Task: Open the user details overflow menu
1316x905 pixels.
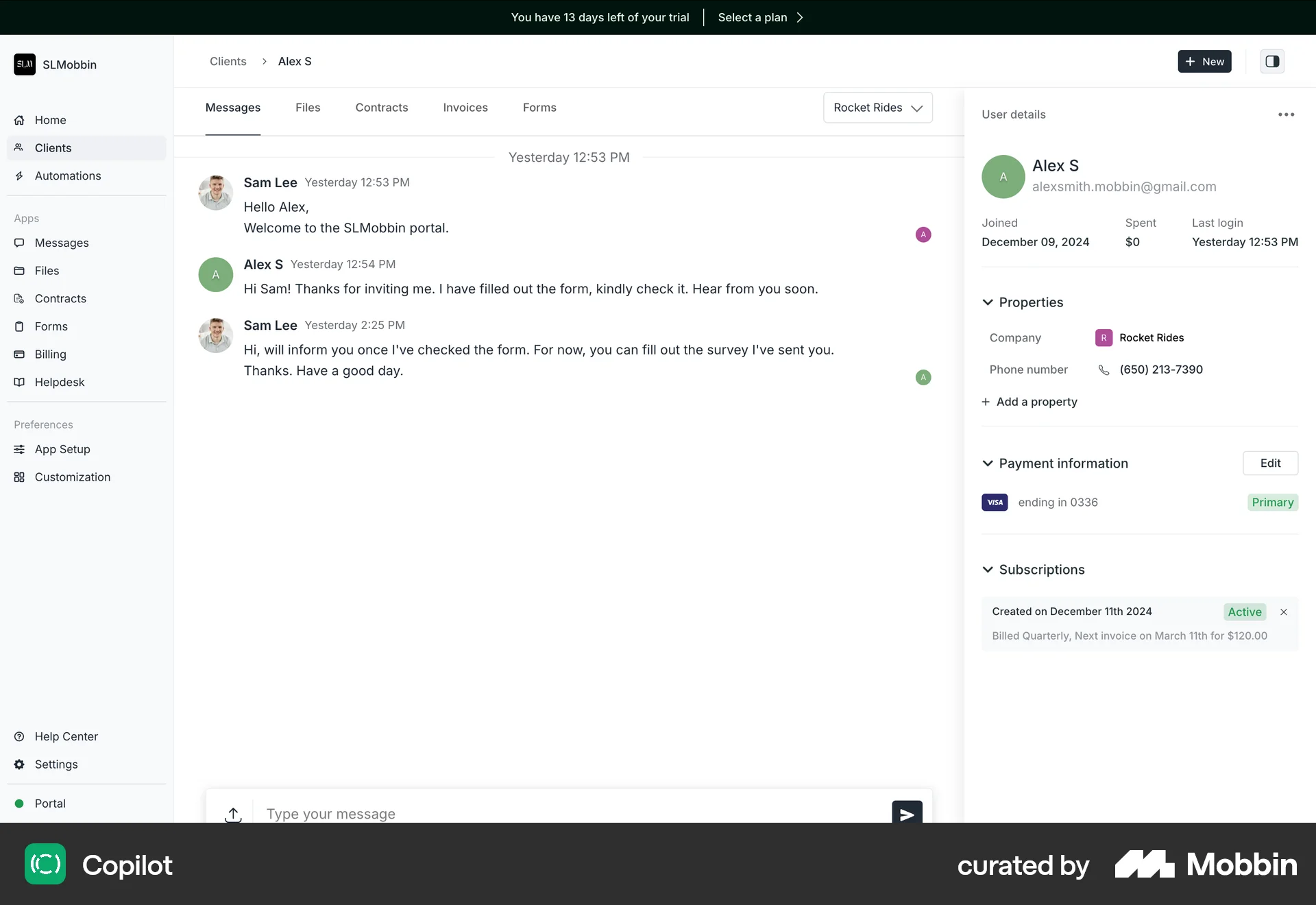Action: point(1286,114)
